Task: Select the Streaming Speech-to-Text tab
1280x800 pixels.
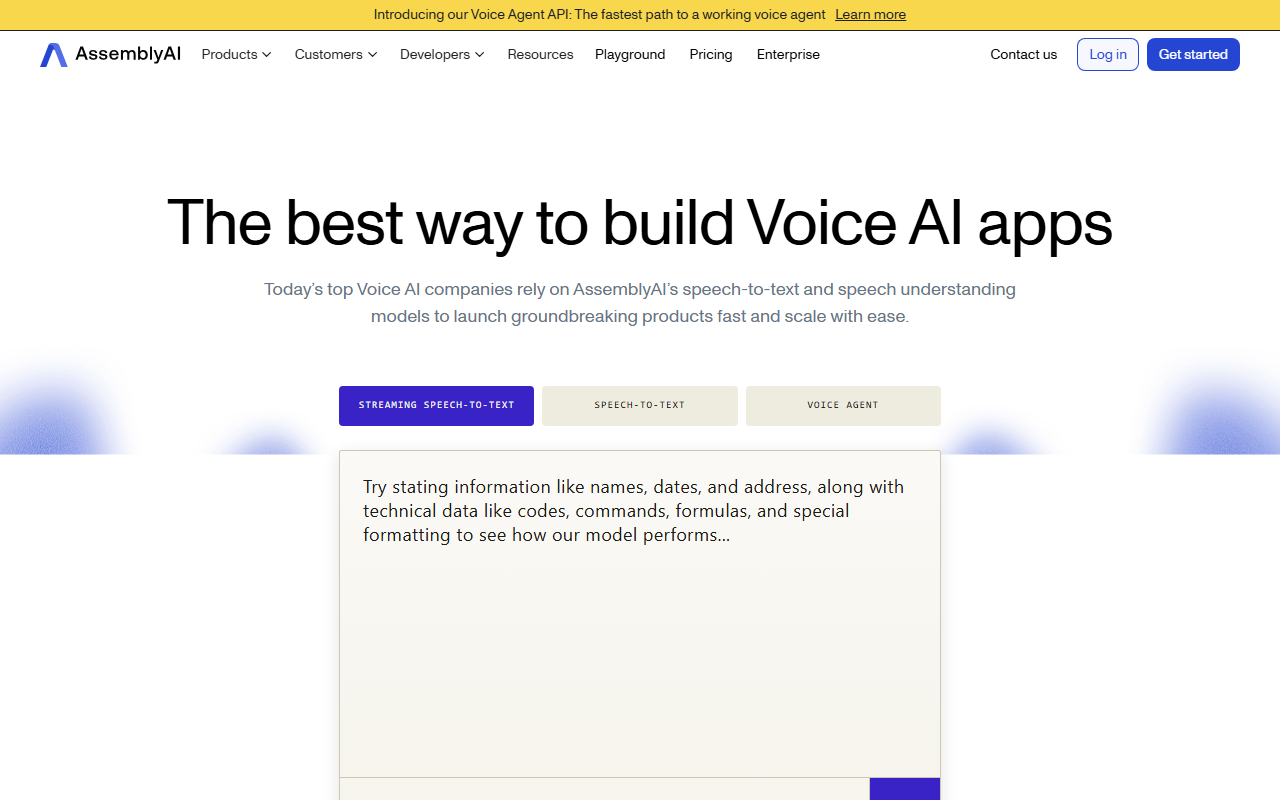Action: click(x=436, y=406)
